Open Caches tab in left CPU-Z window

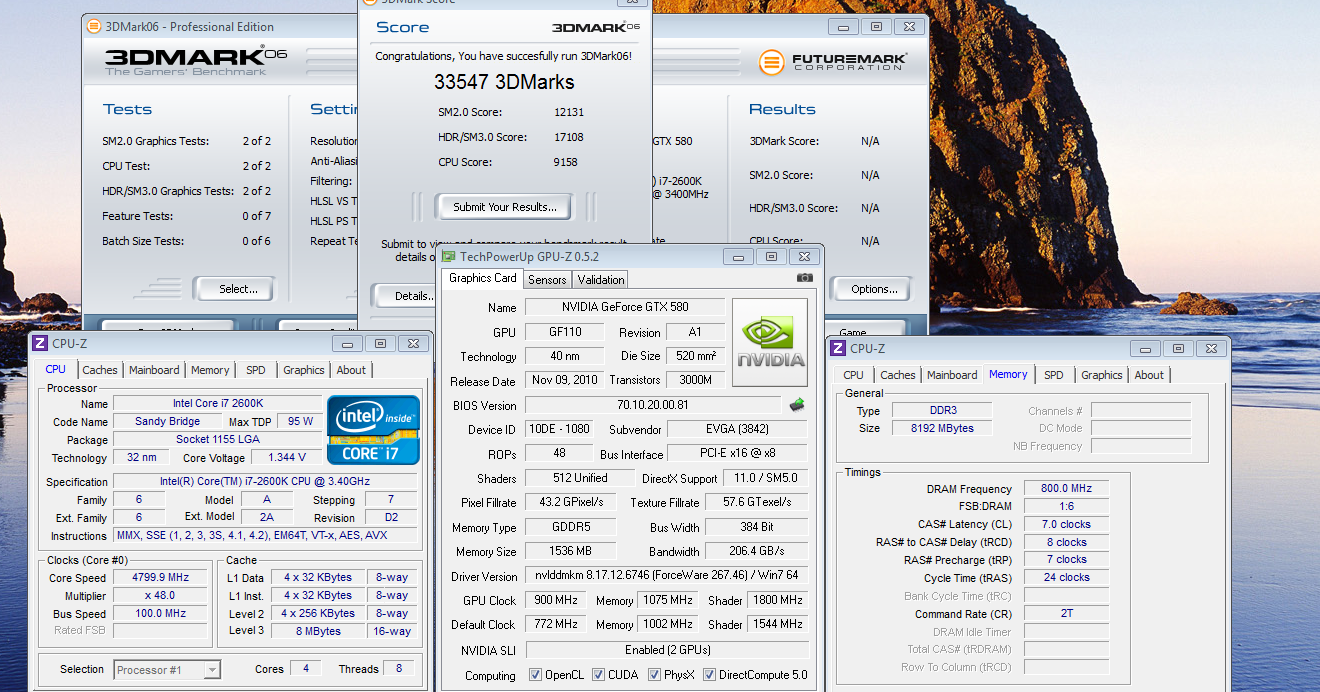[100, 370]
